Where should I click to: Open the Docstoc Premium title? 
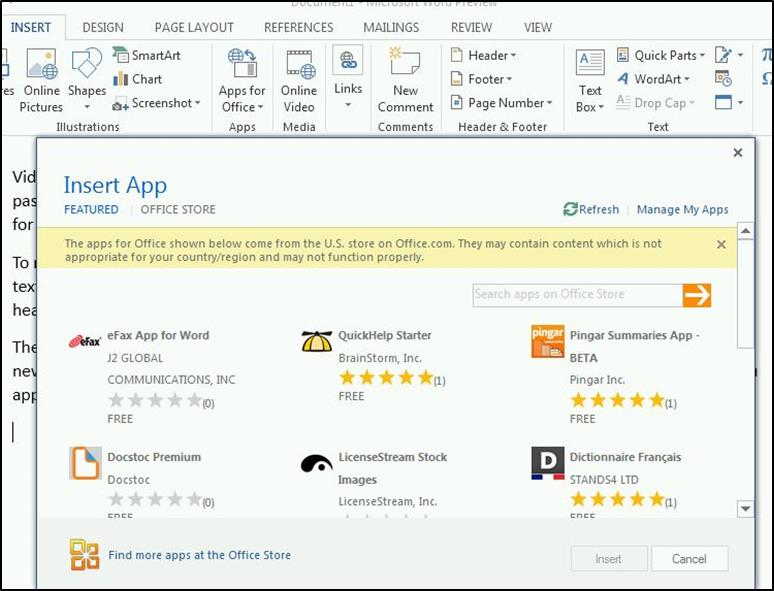click(x=154, y=457)
